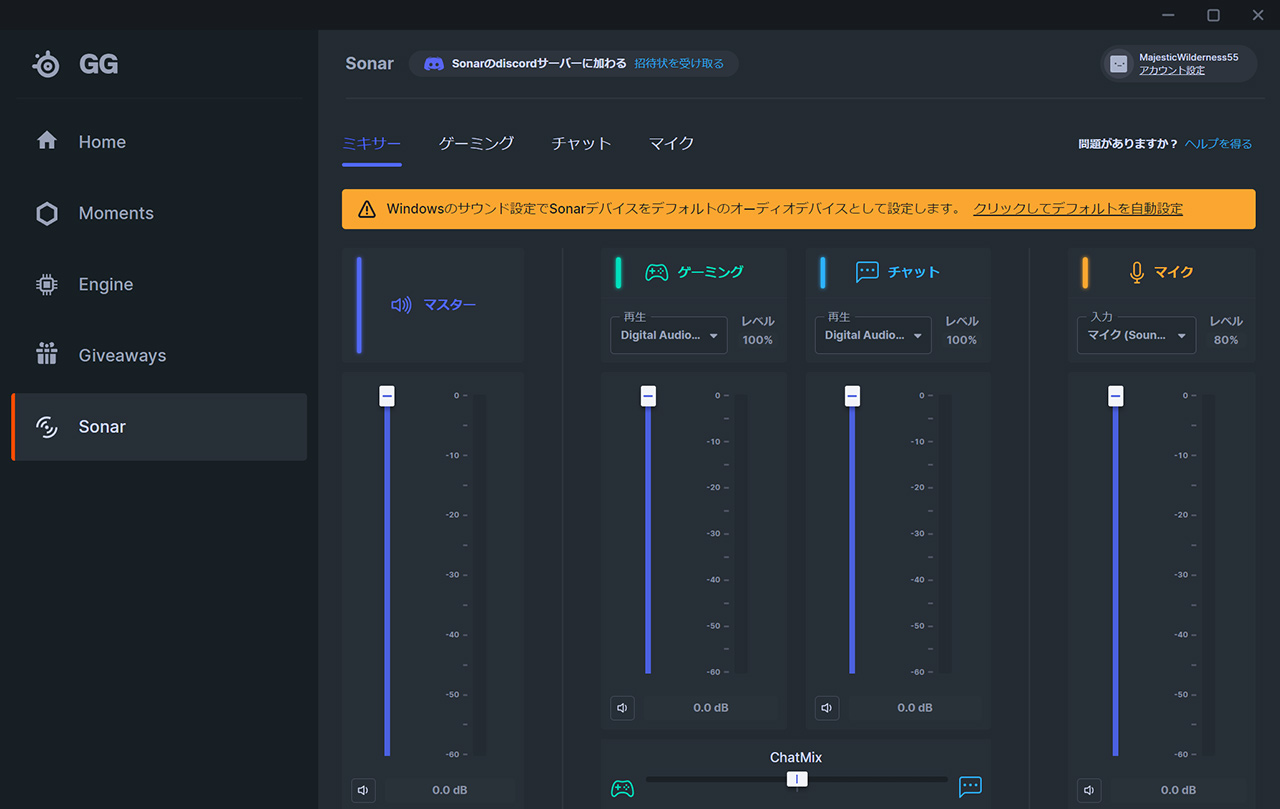Viewport: 1280px width, 809px height.
Task: Go to Engine in the sidebar
Action: coord(105,284)
